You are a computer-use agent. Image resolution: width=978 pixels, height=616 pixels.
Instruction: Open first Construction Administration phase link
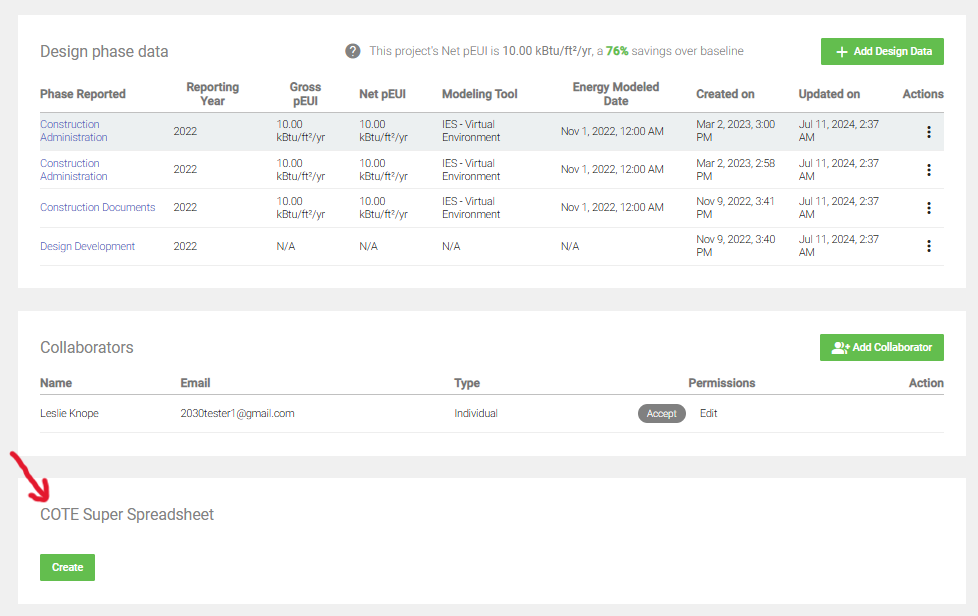[73, 131]
